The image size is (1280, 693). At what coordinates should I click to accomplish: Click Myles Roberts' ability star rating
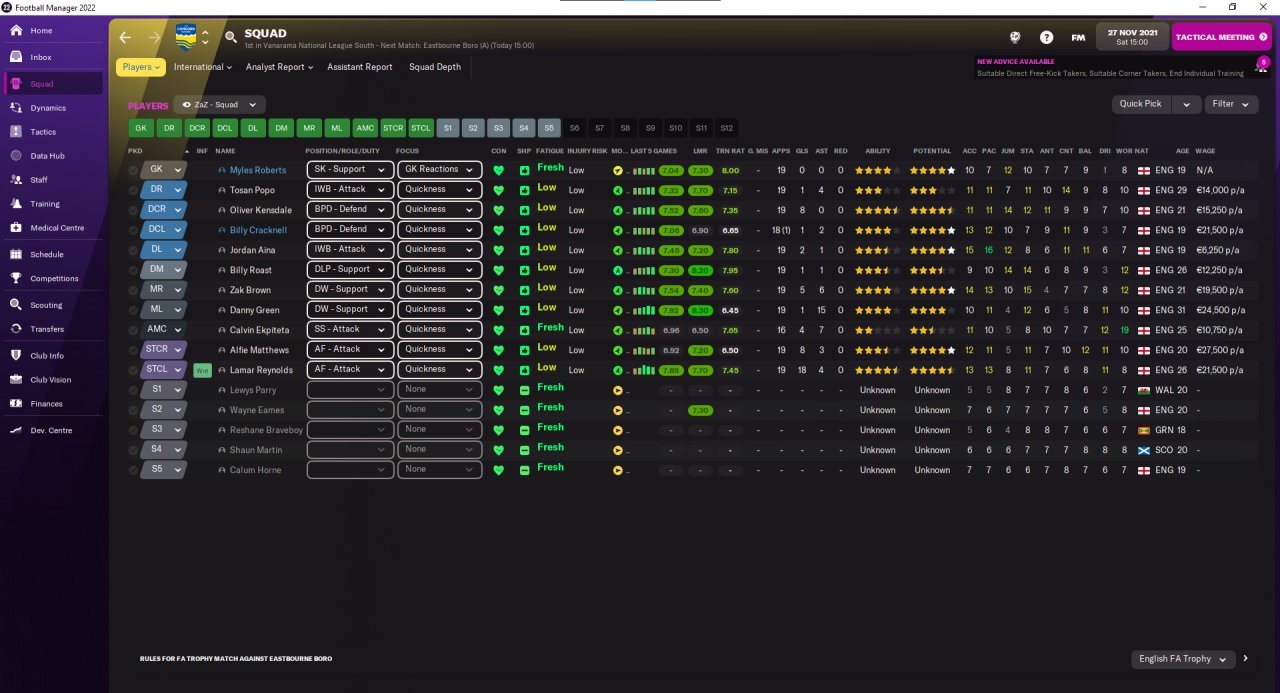click(x=877, y=170)
